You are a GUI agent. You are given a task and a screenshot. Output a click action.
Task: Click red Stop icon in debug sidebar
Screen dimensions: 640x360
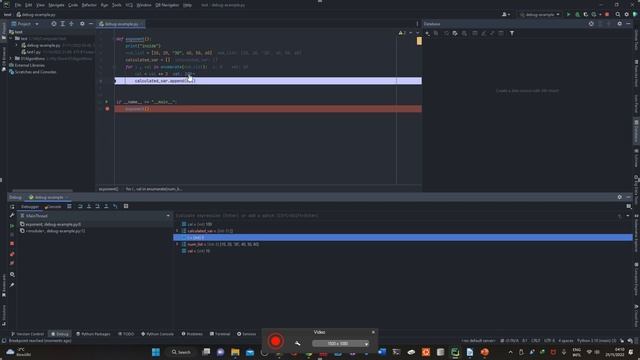tap(12, 244)
